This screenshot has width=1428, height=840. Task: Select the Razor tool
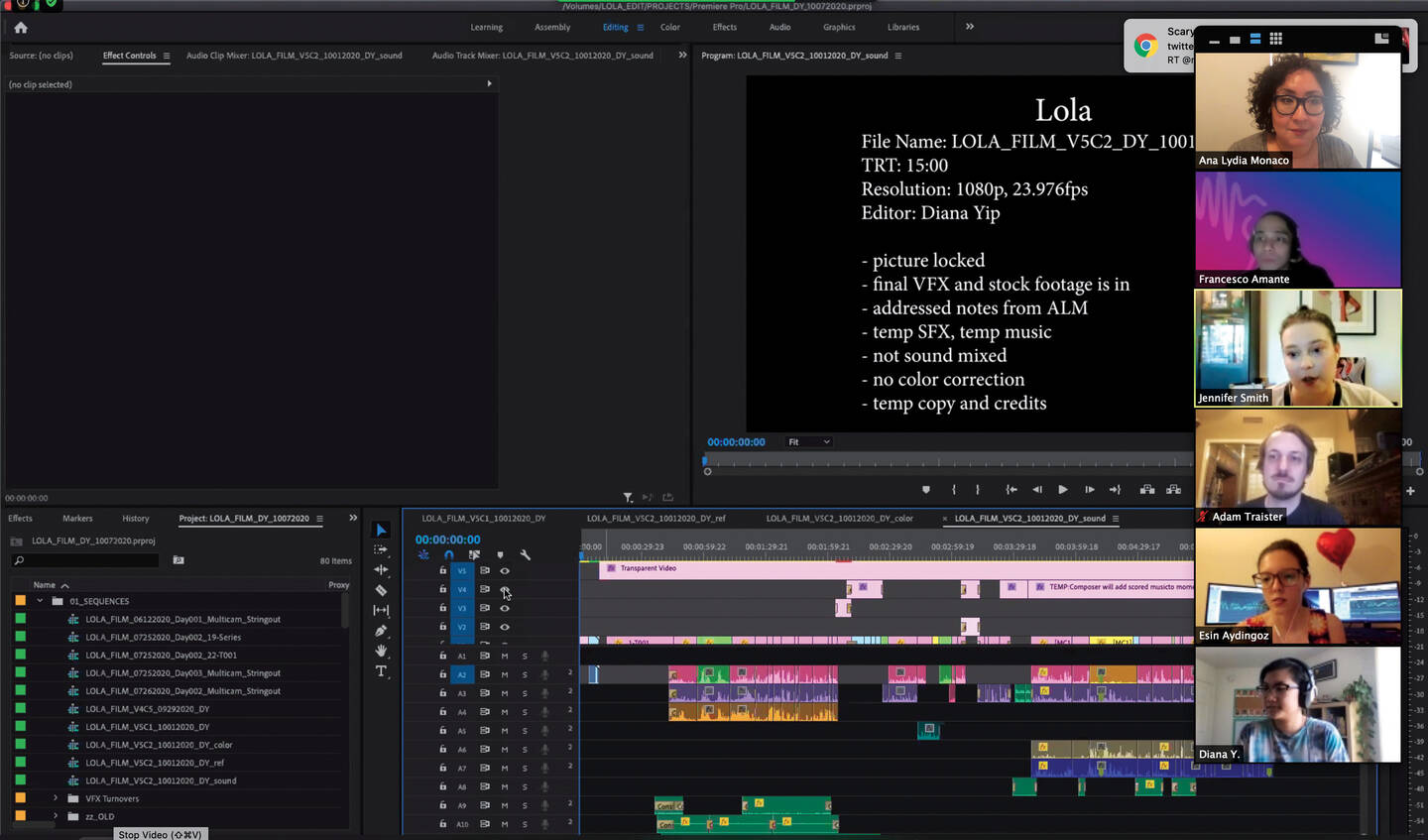pyautogui.click(x=381, y=590)
